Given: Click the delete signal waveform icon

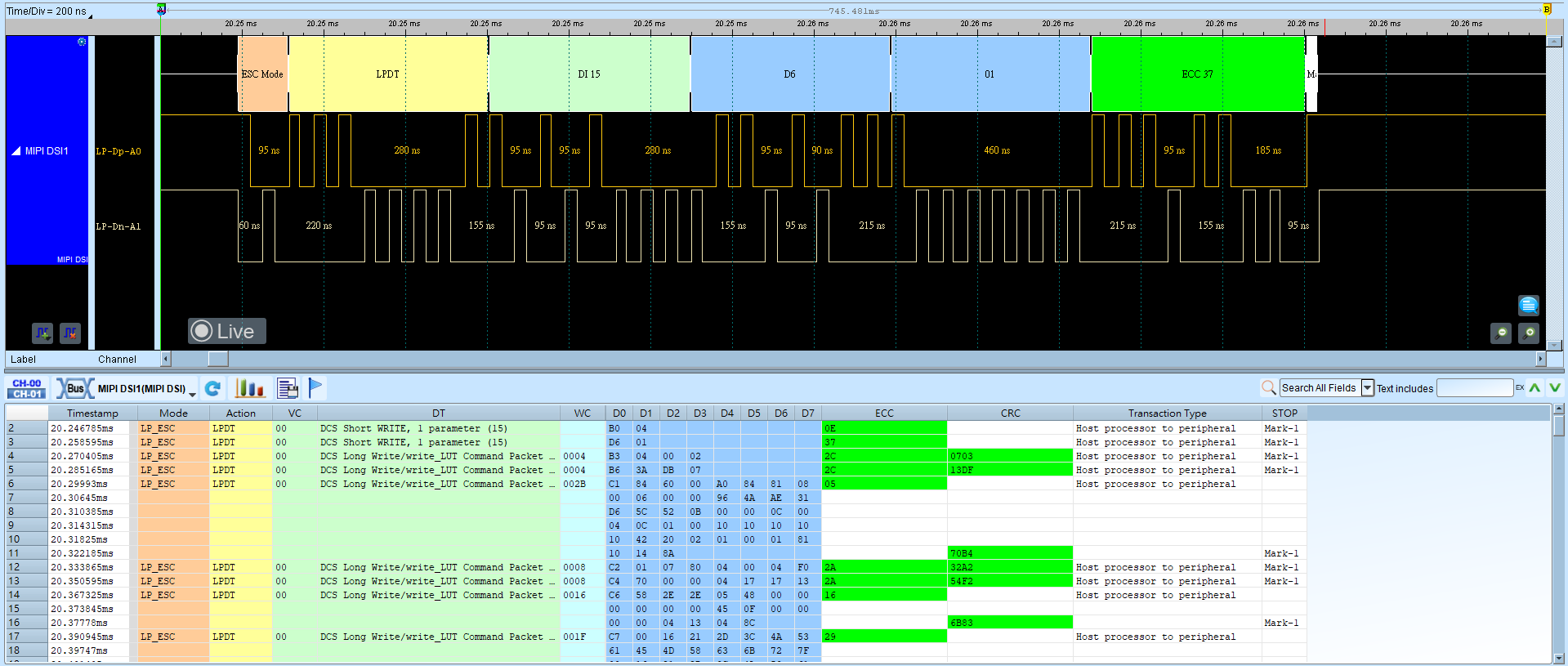Looking at the screenshot, I should (70, 333).
